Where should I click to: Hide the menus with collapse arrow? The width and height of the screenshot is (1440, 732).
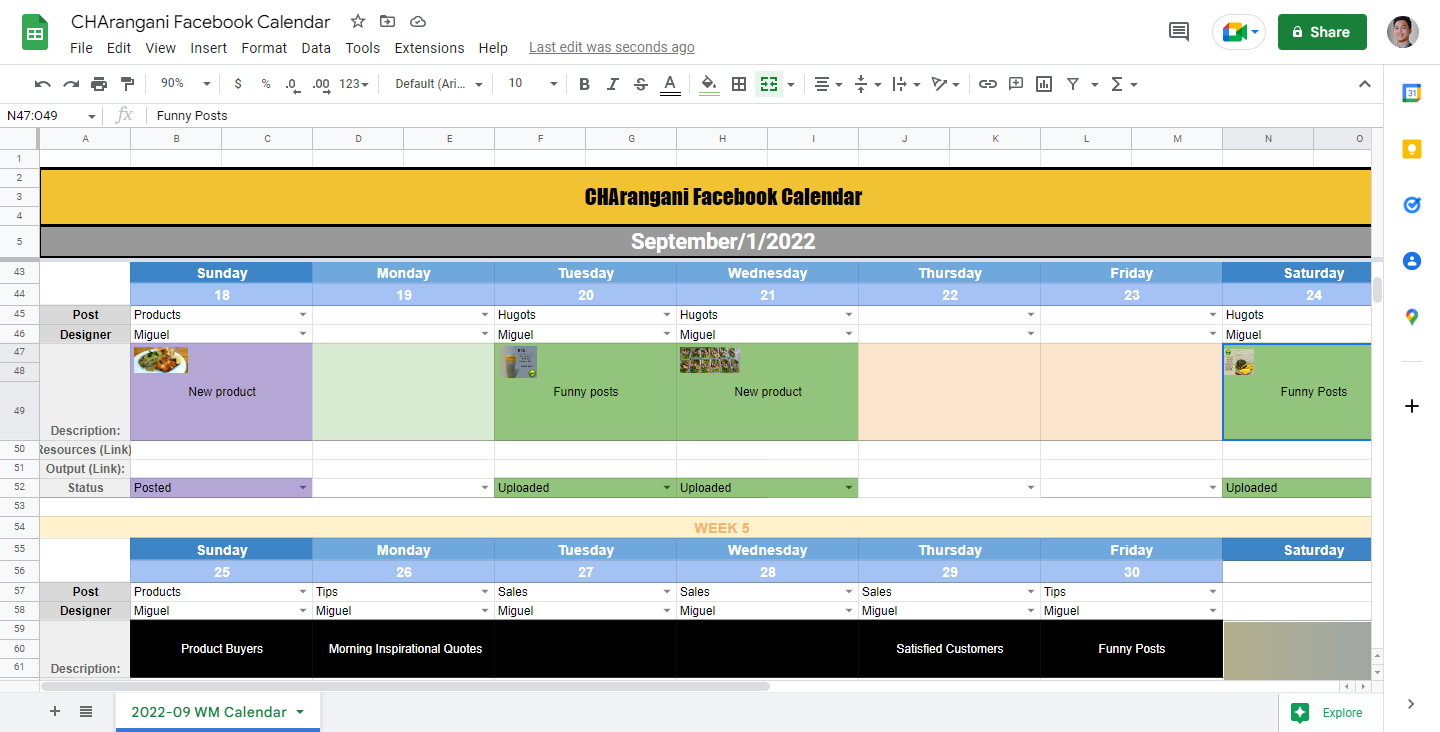coord(1364,84)
